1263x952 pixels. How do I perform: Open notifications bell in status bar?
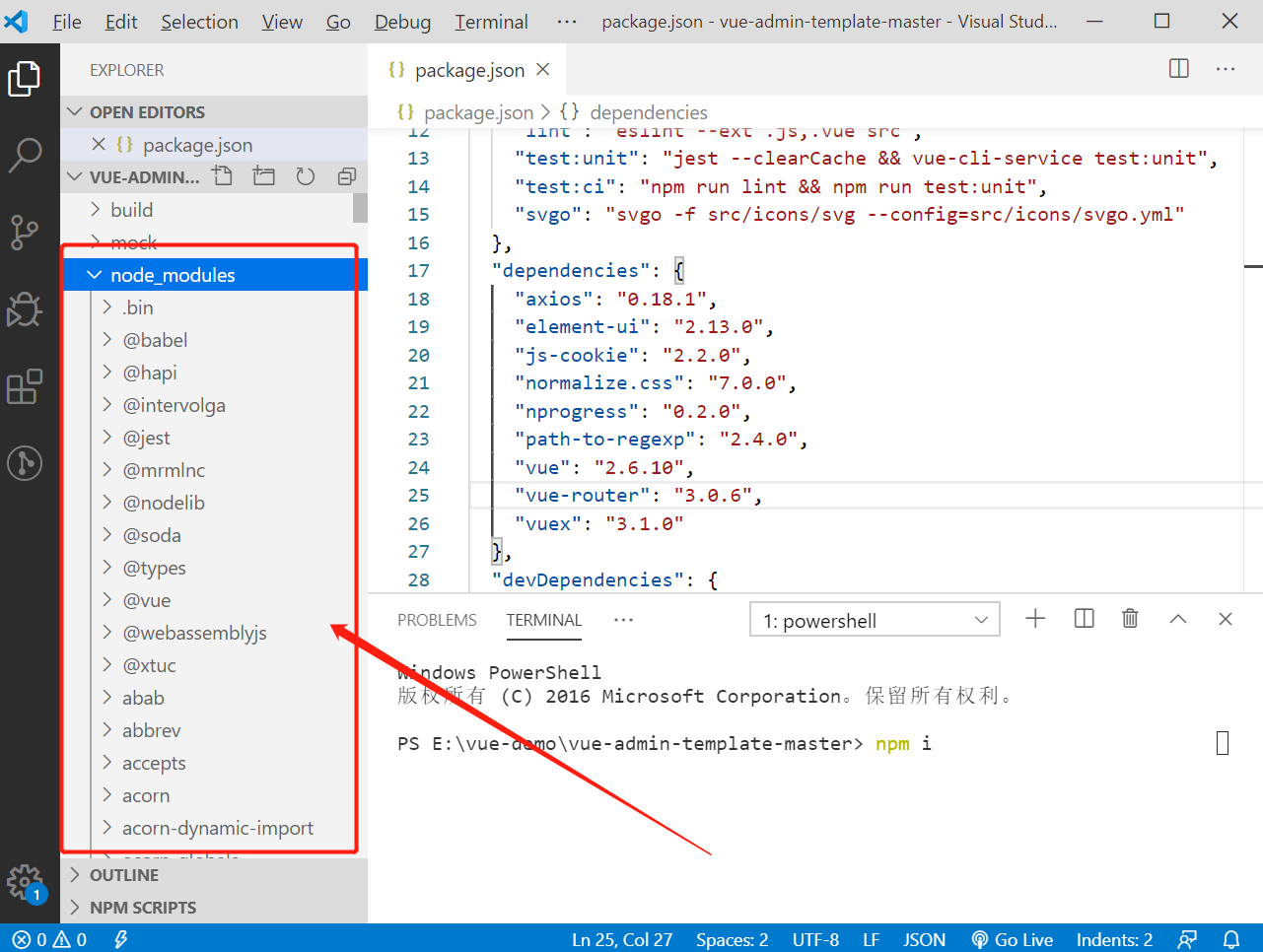(x=1231, y=939)
